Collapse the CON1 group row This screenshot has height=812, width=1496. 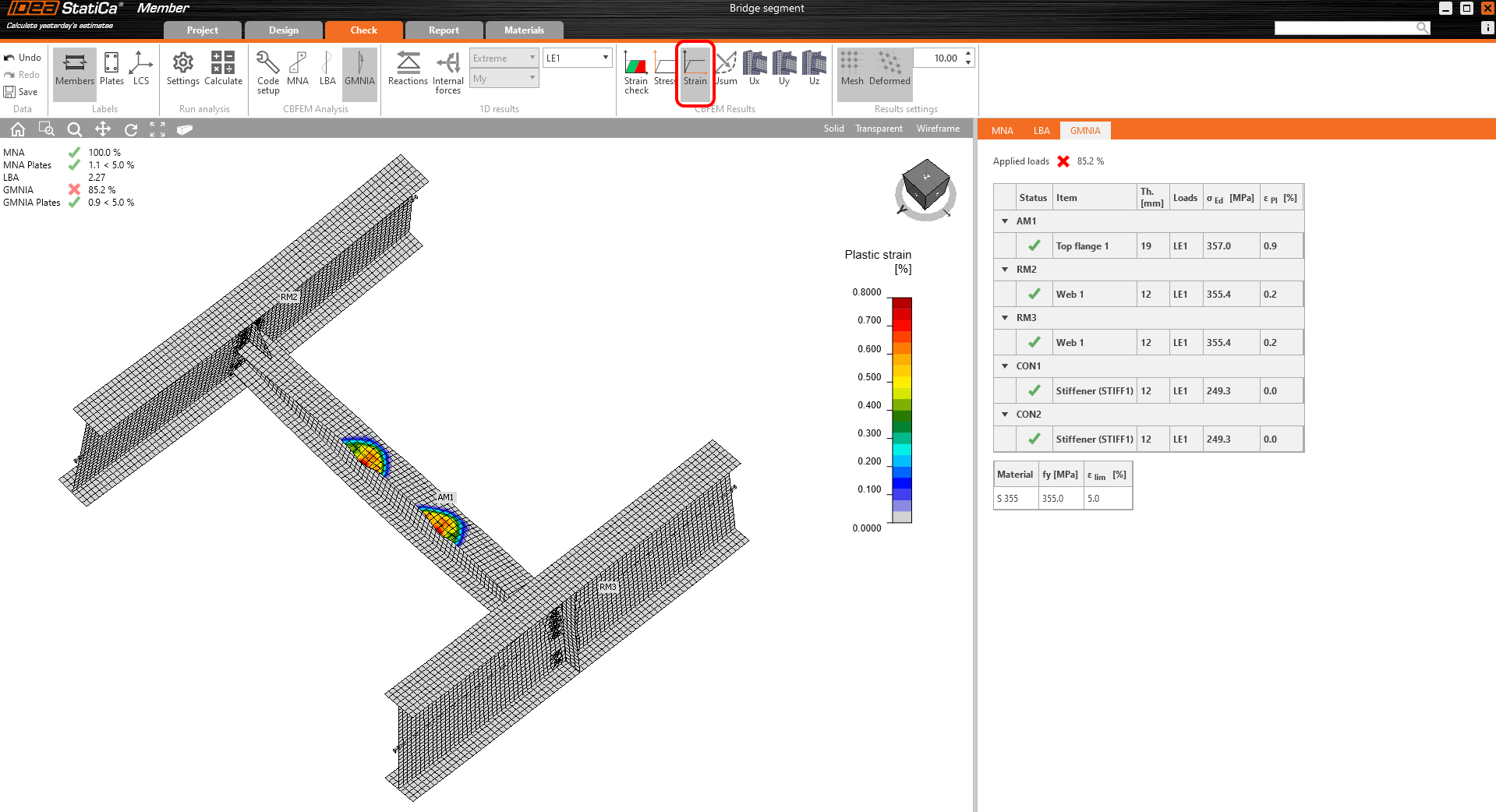[x=1005, y=366]
